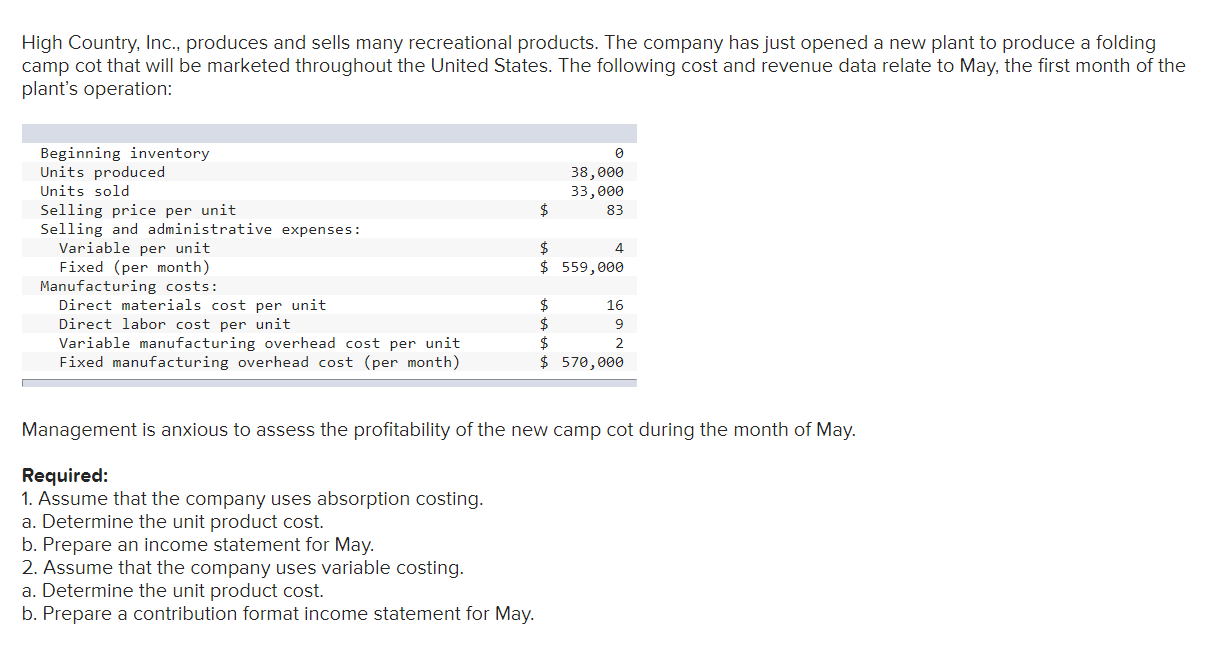Click the 'Variable manufacturing overhead cost per unit' label

(259, 343)
